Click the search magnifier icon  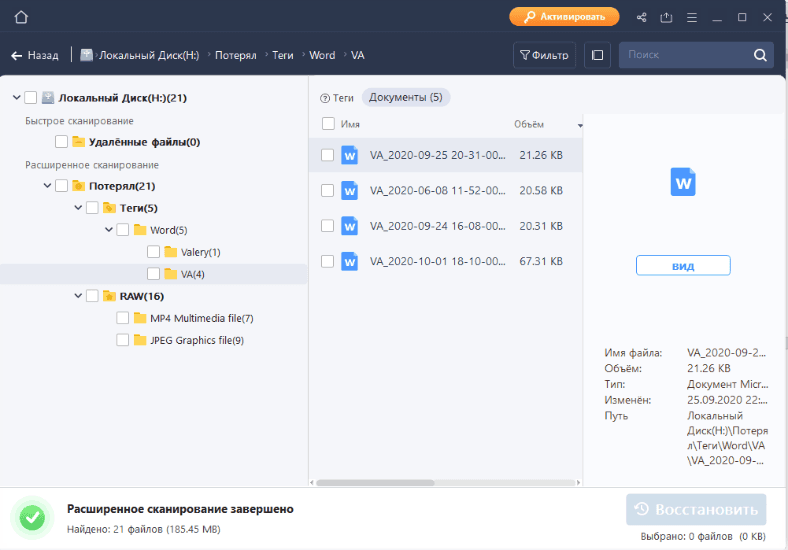pos(760,55)
